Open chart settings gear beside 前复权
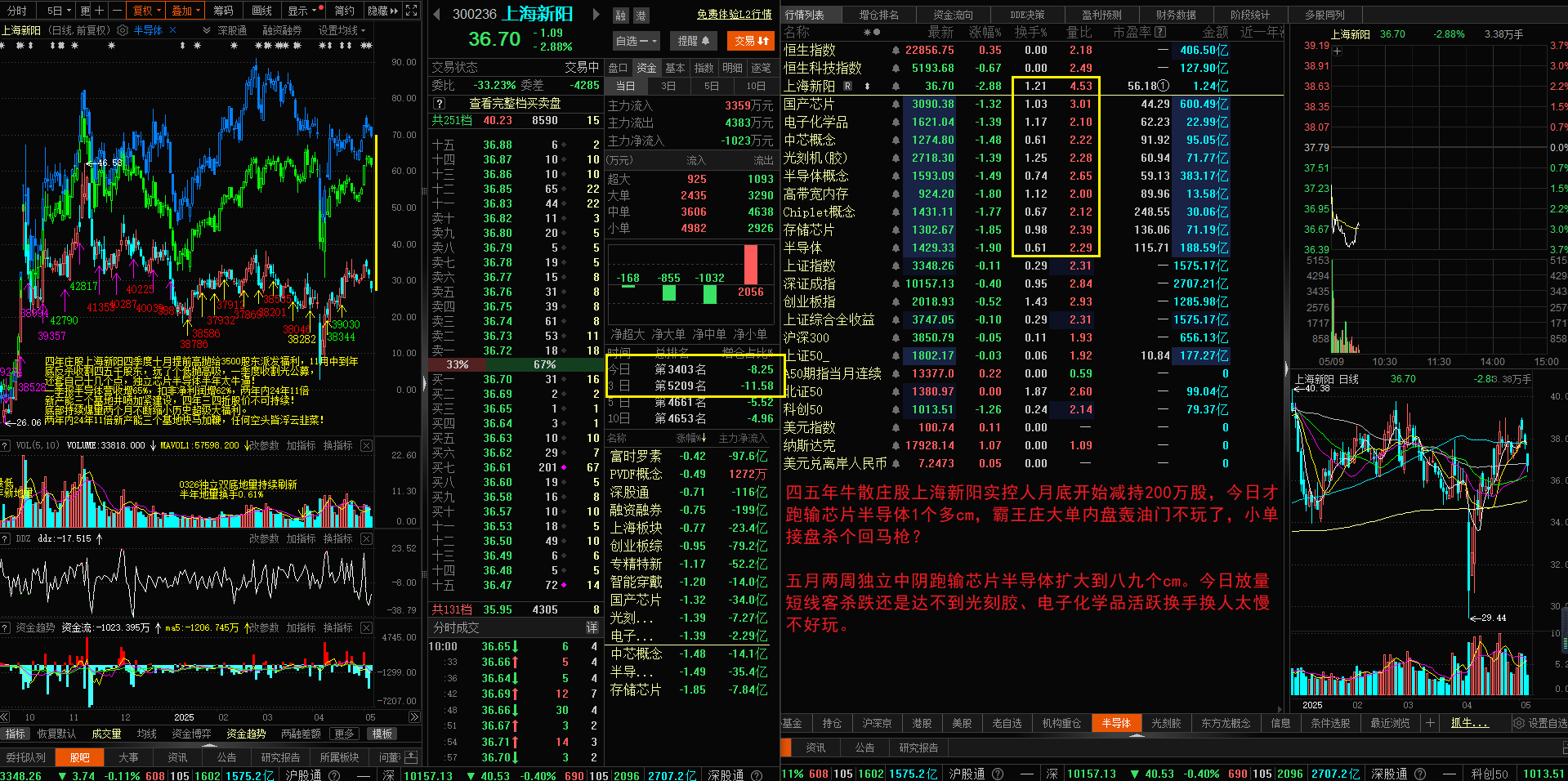 [123, 30]
